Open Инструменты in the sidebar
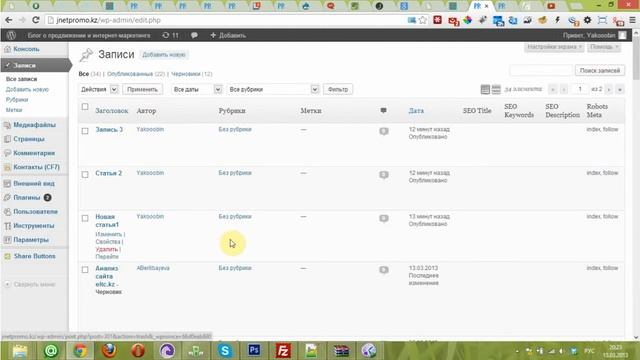This screenshot has height=360, width=640. coord(33,226)
